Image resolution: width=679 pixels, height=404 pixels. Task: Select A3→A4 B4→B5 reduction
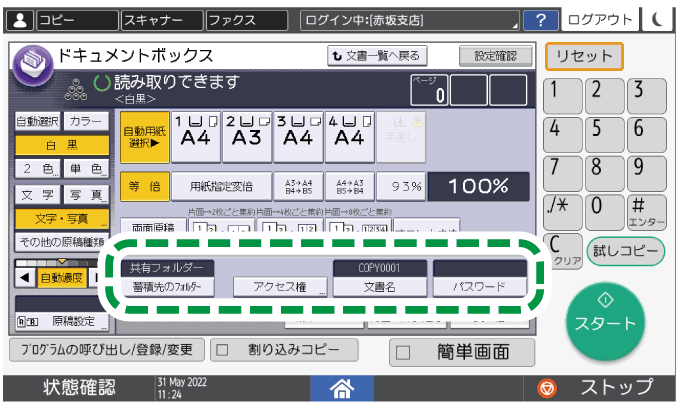[x=298, y=187]
